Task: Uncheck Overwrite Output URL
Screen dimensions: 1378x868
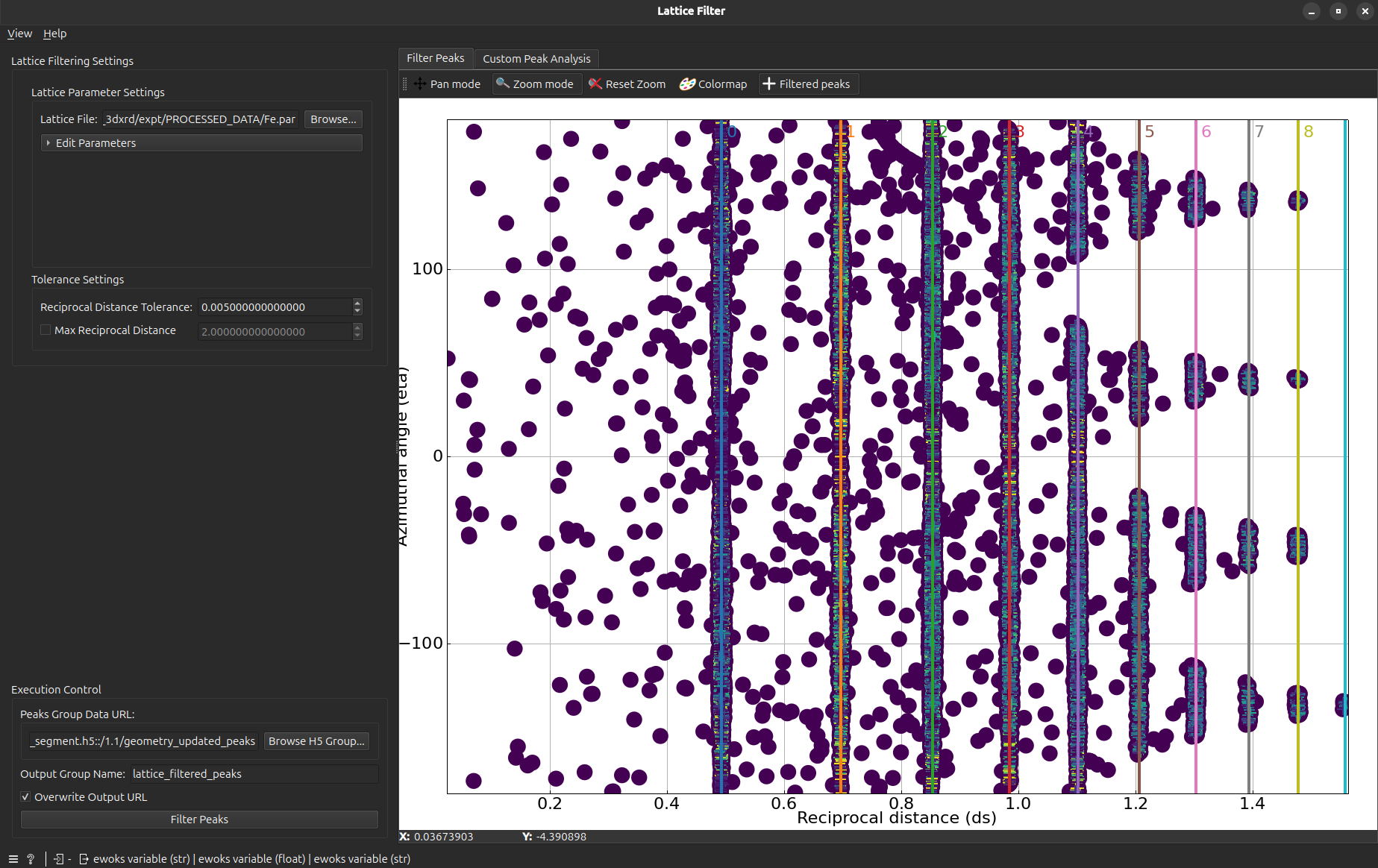Action: coord(25,797)
